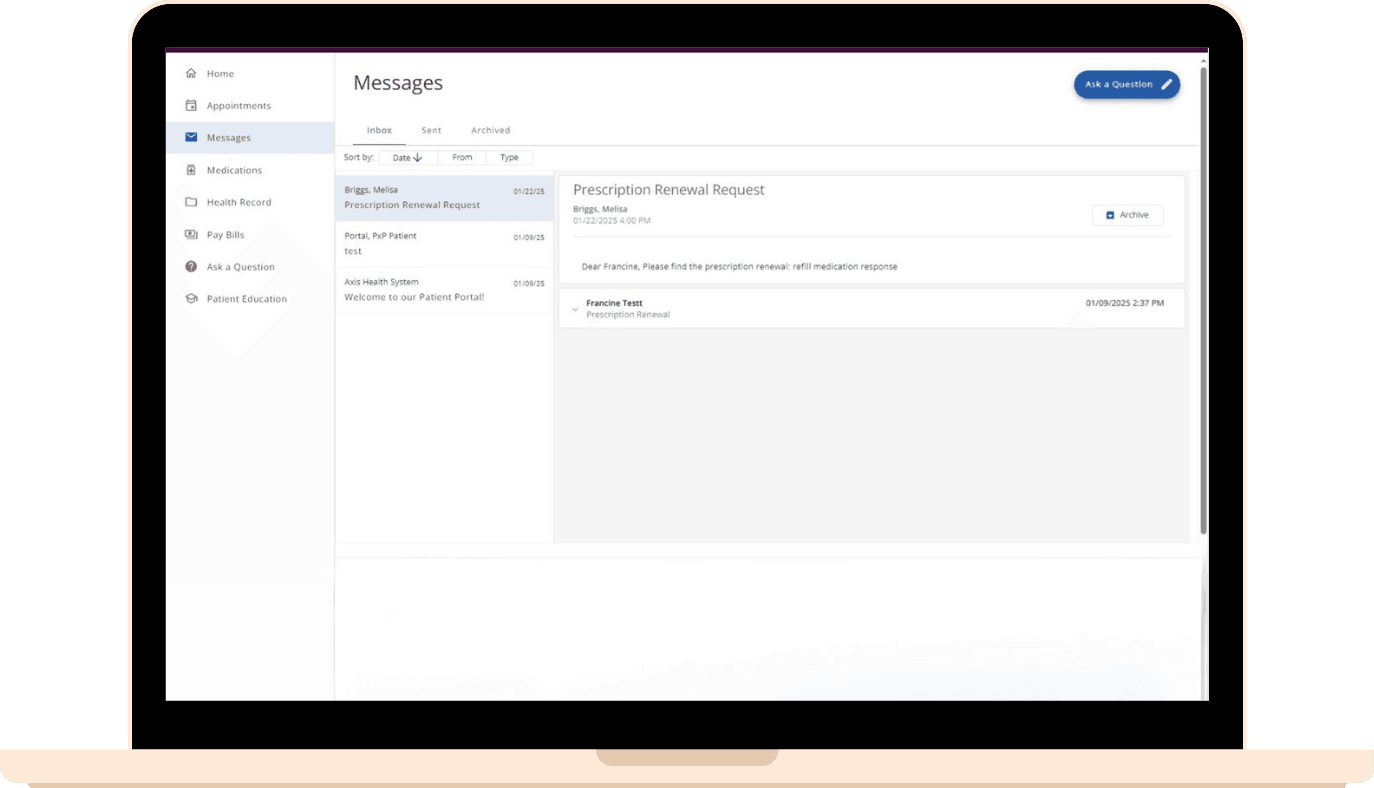Click the Appointments calendar icon
The width and height of the screenshot is (1374, 788).
pos(191,106)
